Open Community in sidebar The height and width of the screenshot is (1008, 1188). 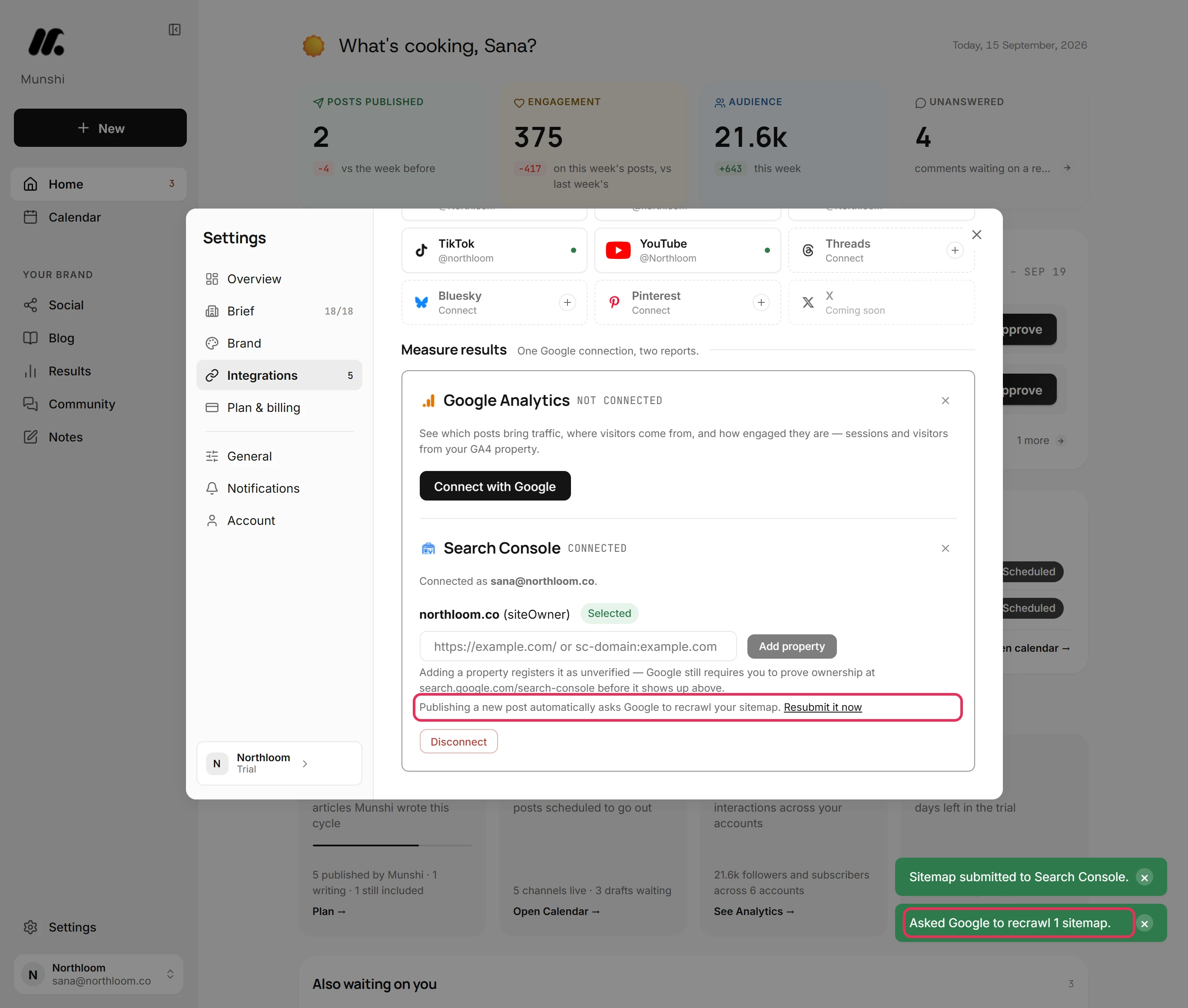point(98,404)
